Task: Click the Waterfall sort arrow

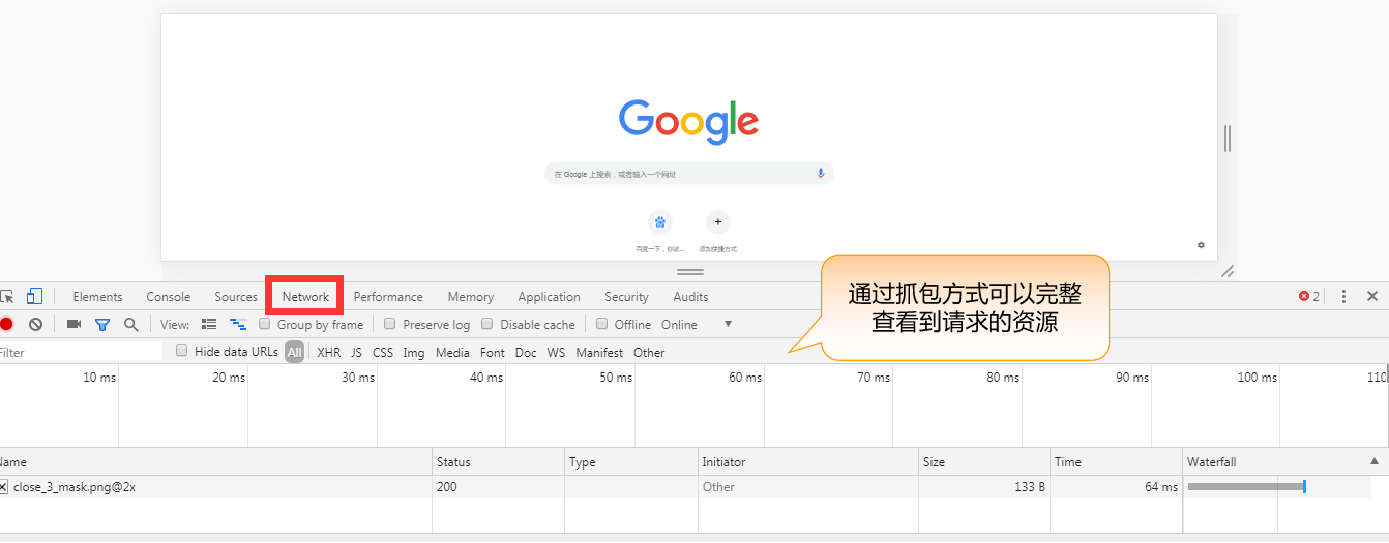Action: 1374,461
